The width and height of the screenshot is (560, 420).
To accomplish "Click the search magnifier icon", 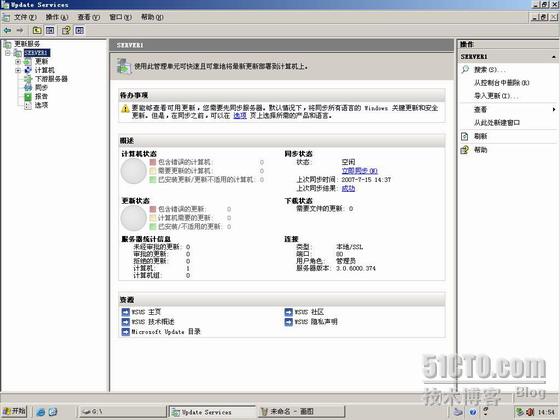I will pyautogui.click(x=465, y=69).
